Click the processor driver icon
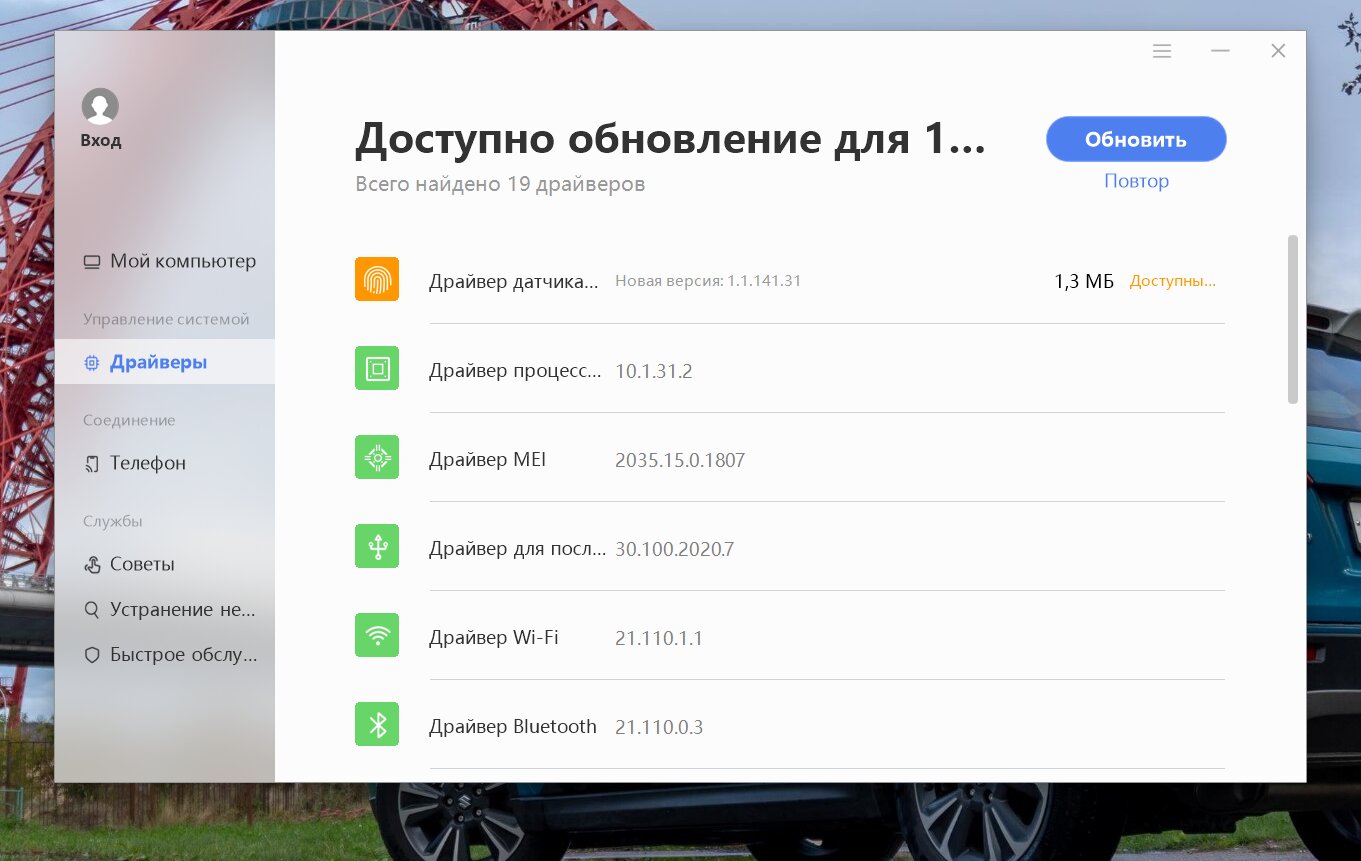 [x=377, y=368]
